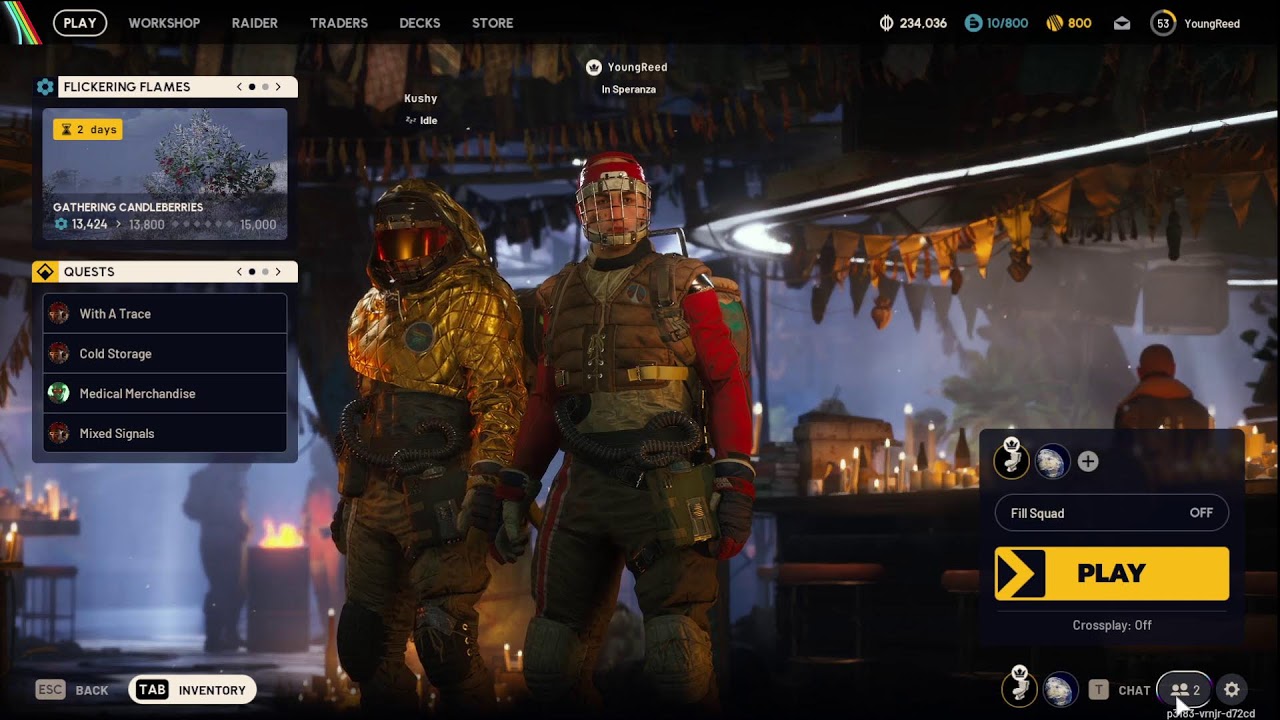Screen dimensions: 1280x720
Task: Go to next Quests page
Action: coord(278,272)
